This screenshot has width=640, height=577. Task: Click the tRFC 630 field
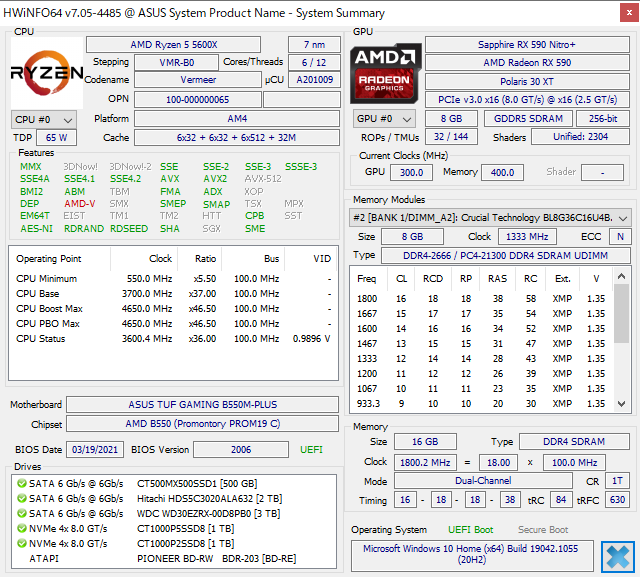pos(617,499)
